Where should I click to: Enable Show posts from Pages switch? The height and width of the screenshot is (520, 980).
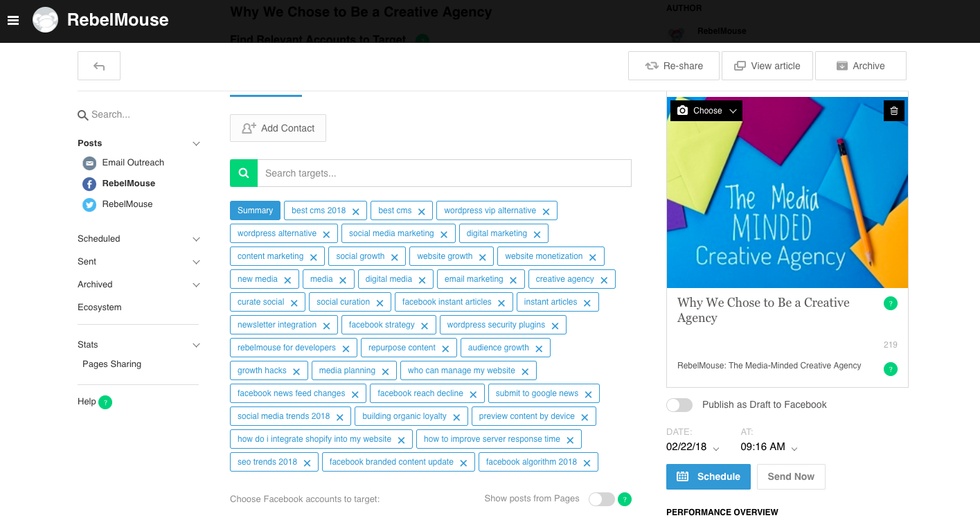[600, 499]
